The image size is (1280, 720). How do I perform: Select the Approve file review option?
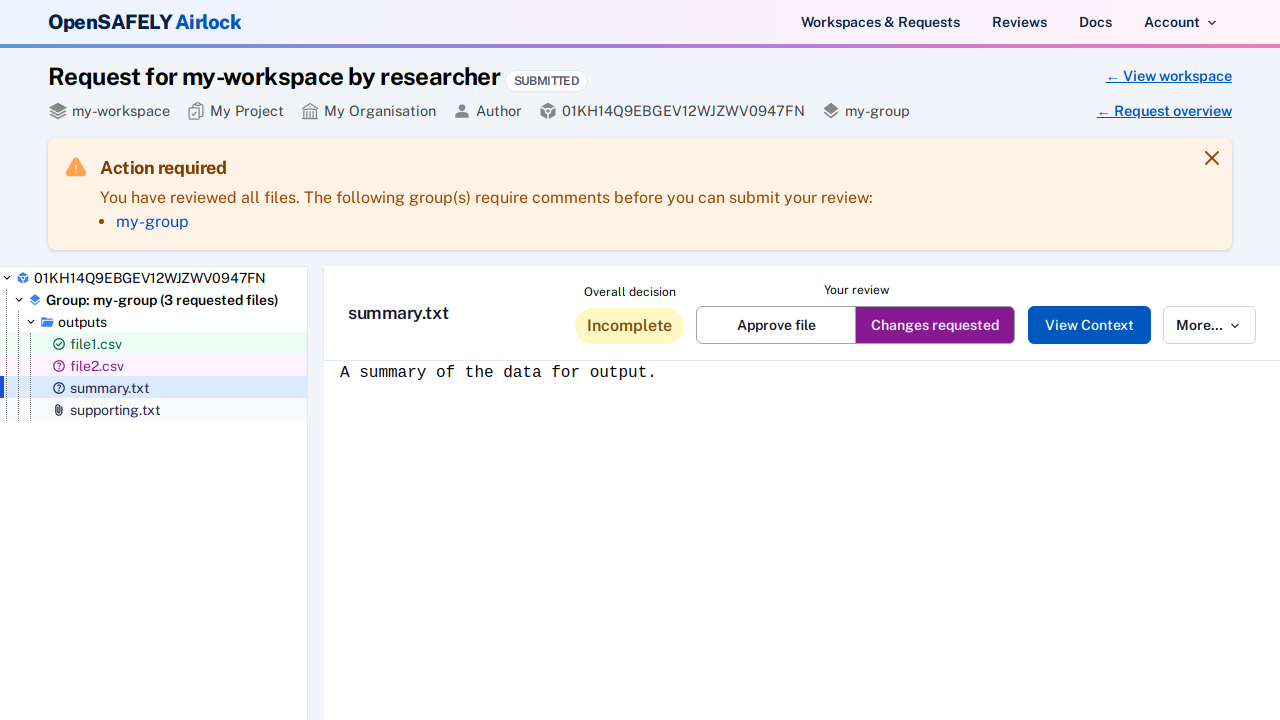click(x=775, y=325)
